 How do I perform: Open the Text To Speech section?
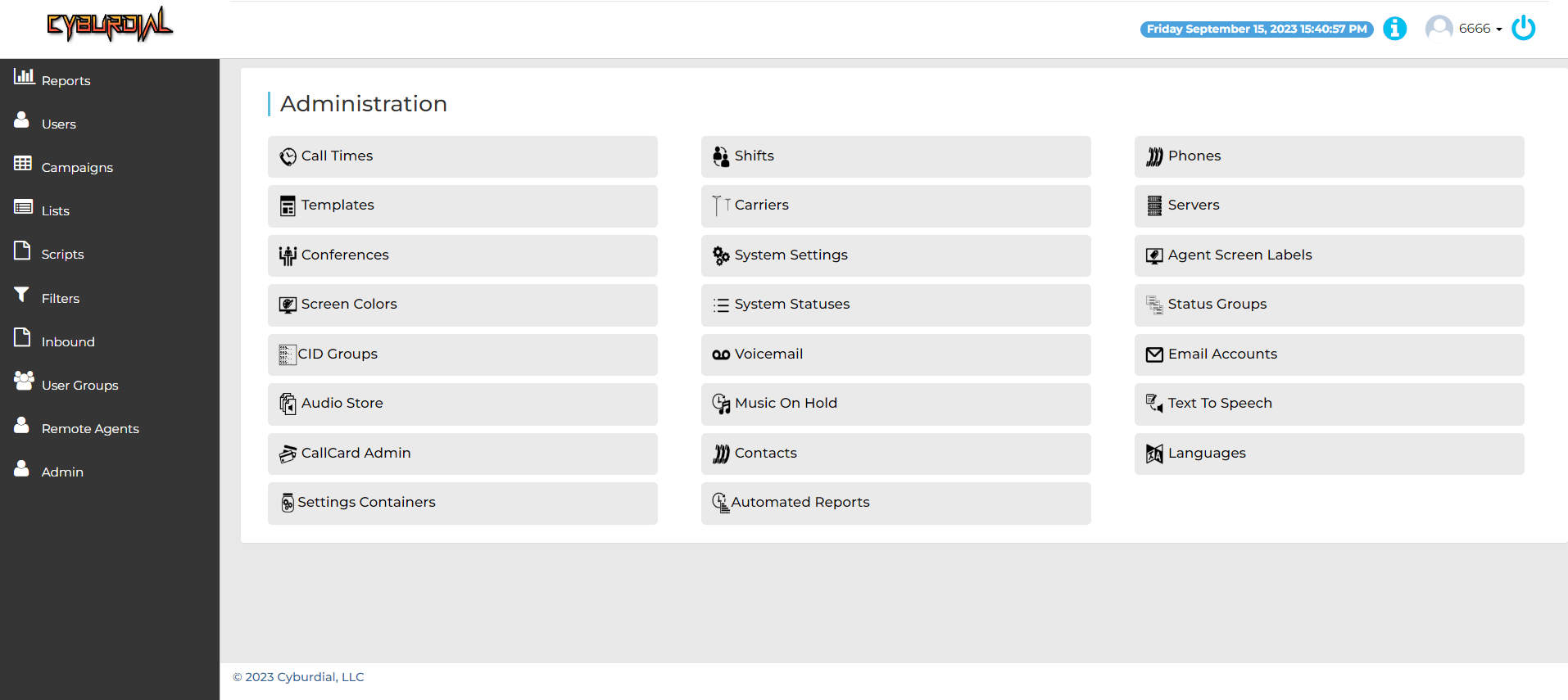(x=1329, y=404)
